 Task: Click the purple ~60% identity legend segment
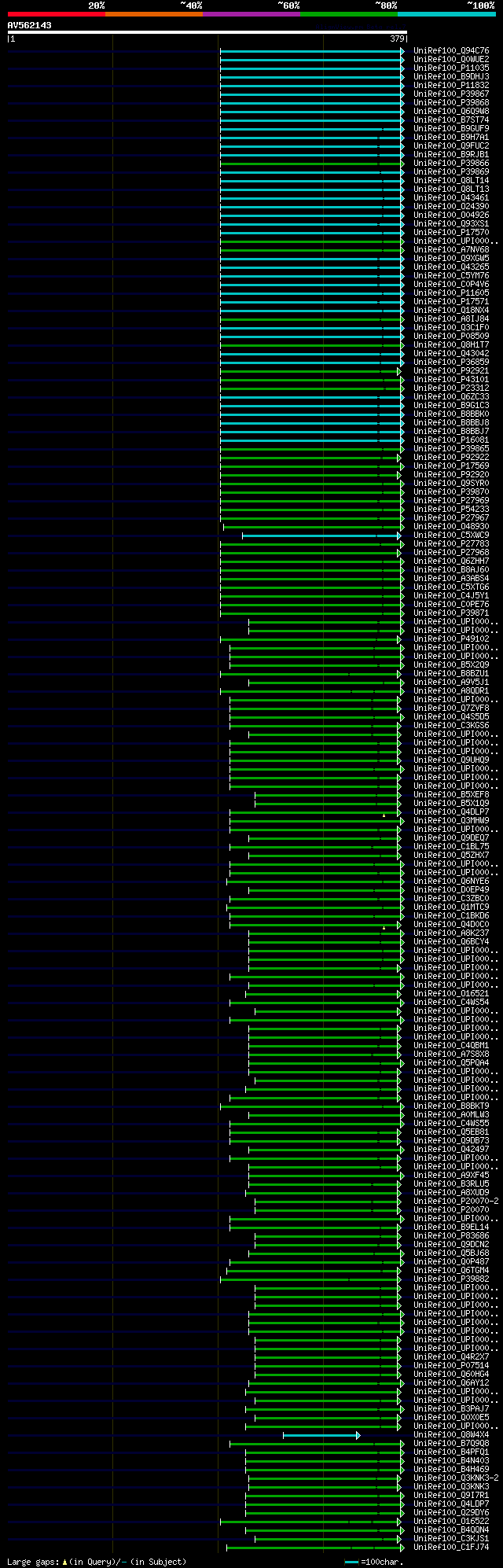(251, 14)
